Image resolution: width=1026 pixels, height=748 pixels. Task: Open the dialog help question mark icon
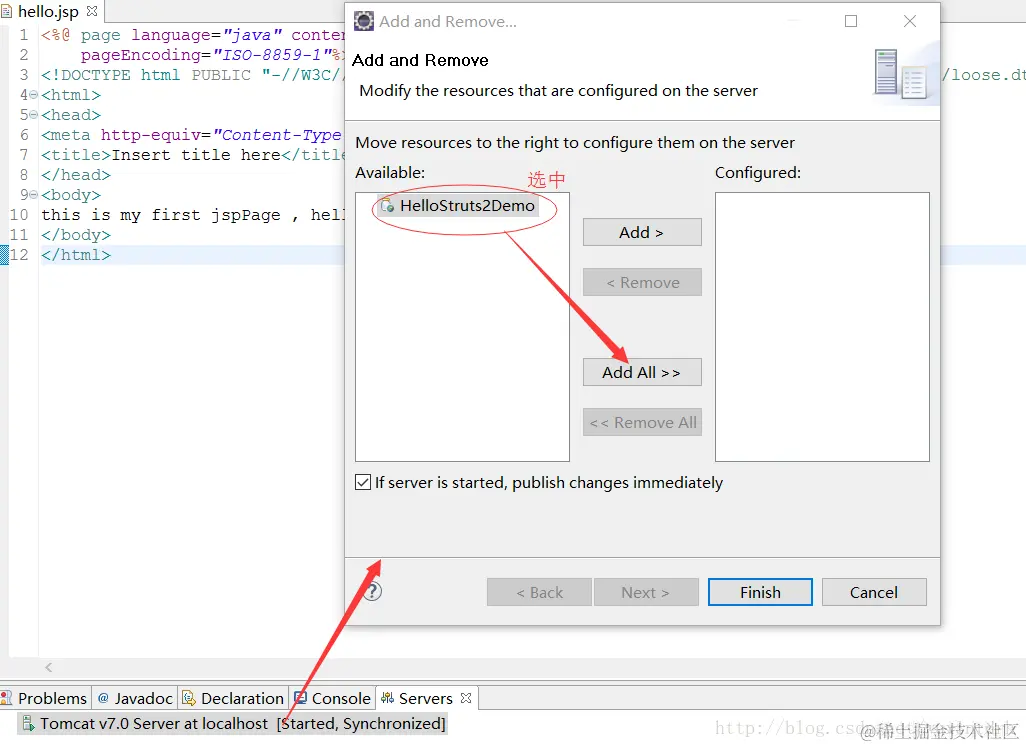[372, 592]
